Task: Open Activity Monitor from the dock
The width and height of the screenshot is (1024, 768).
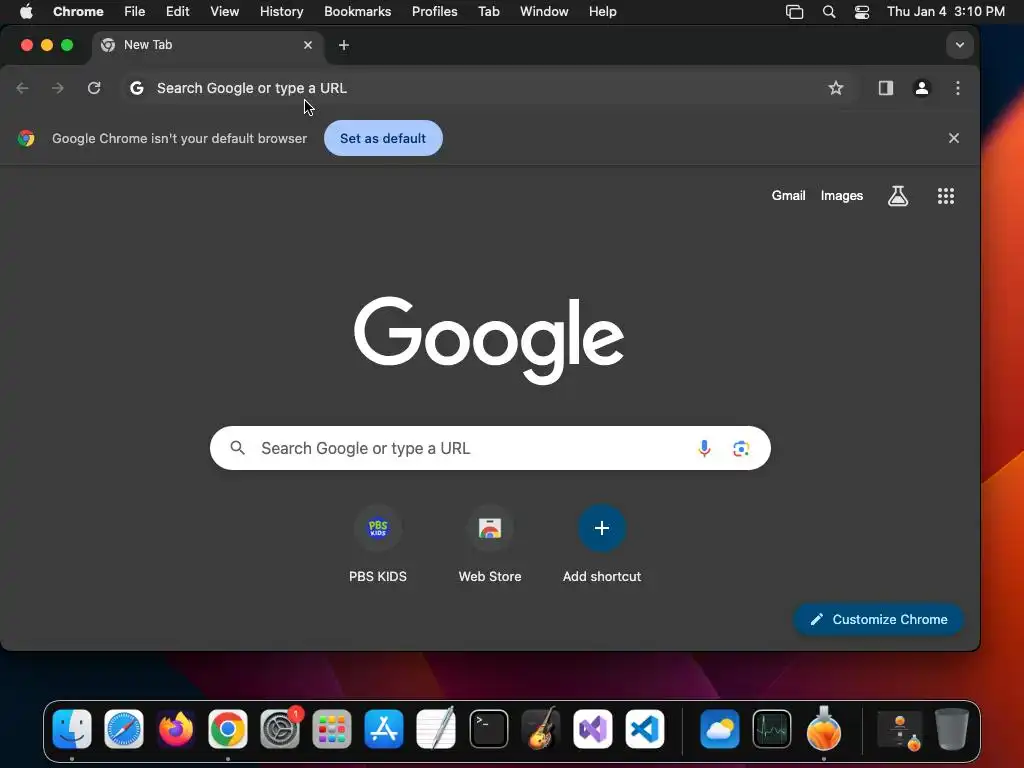Action: (772, 729)
